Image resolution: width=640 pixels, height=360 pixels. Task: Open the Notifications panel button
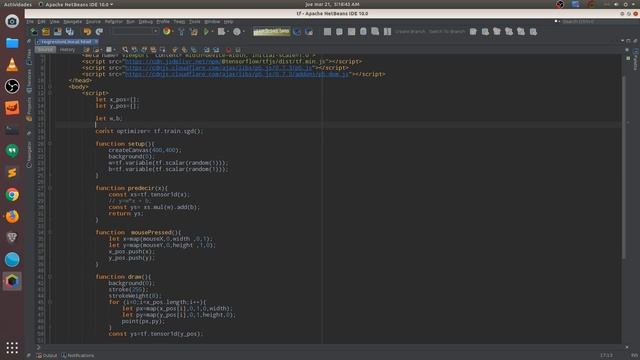(x=78, y=356)
